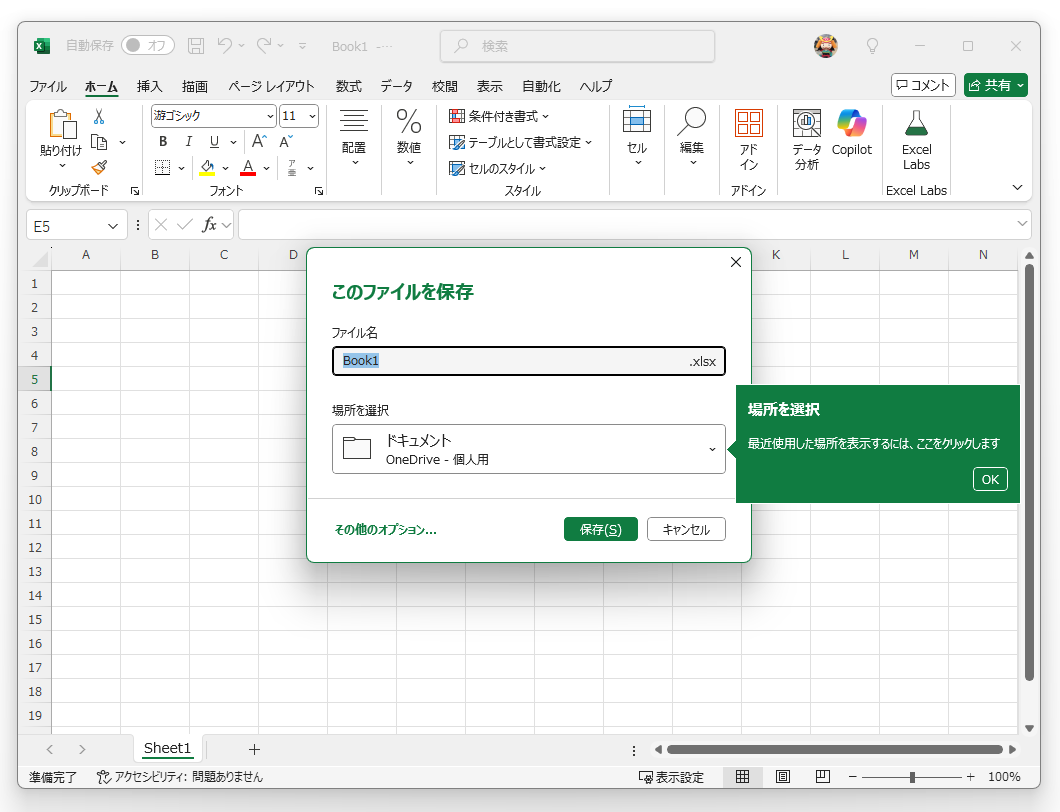Toggle bold formatting

(162, 142)
